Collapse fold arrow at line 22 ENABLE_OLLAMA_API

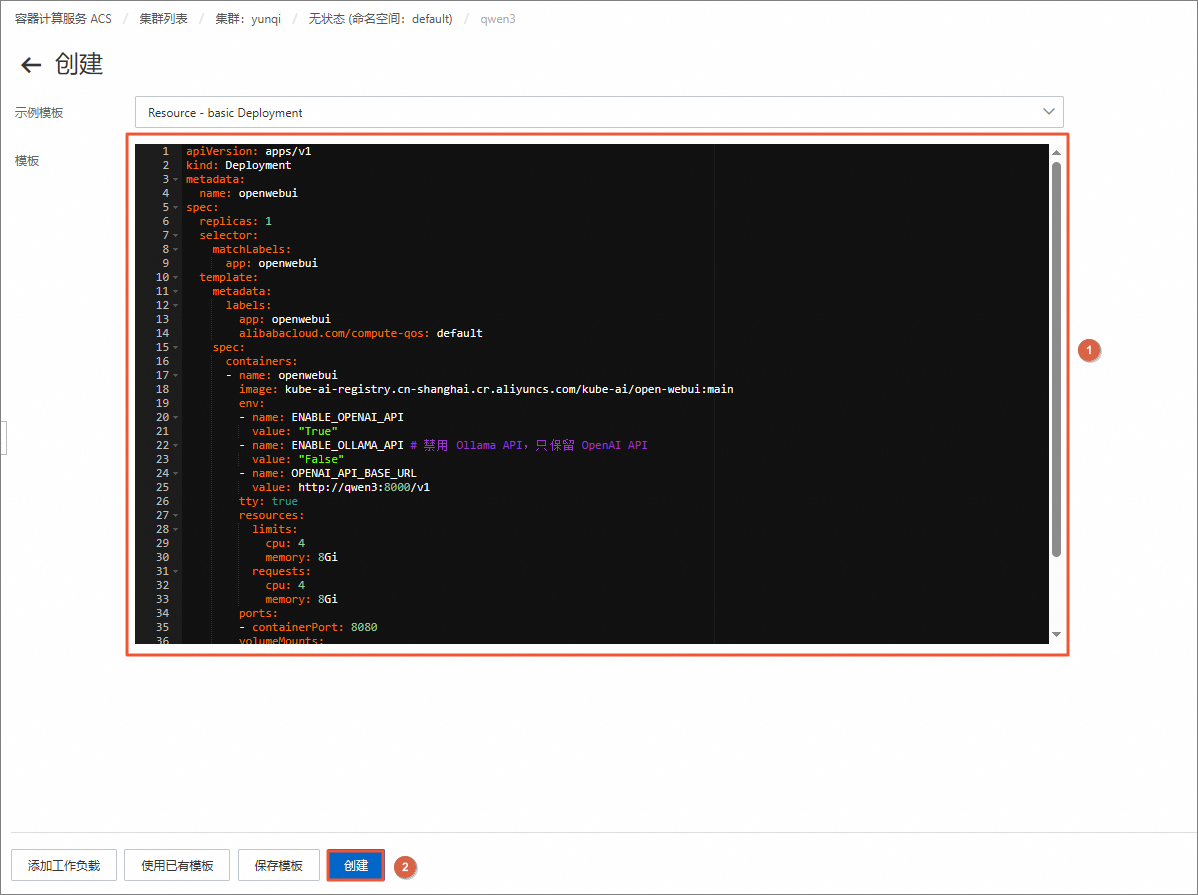176,446
